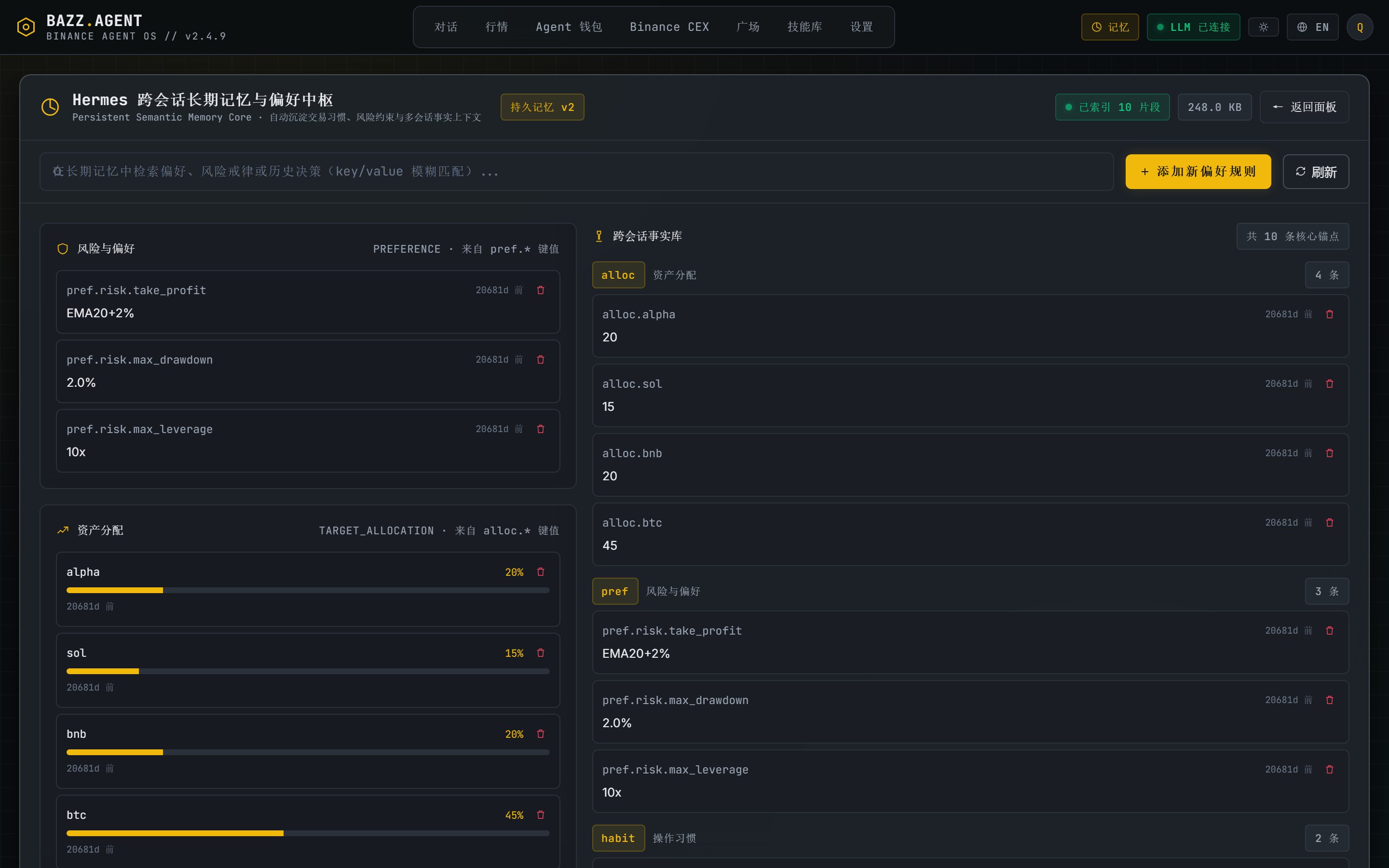The width and height of the screenshot is (1389, 868).
Task: Click the 10x leverage value in left panel
Action: click(76, 452)
